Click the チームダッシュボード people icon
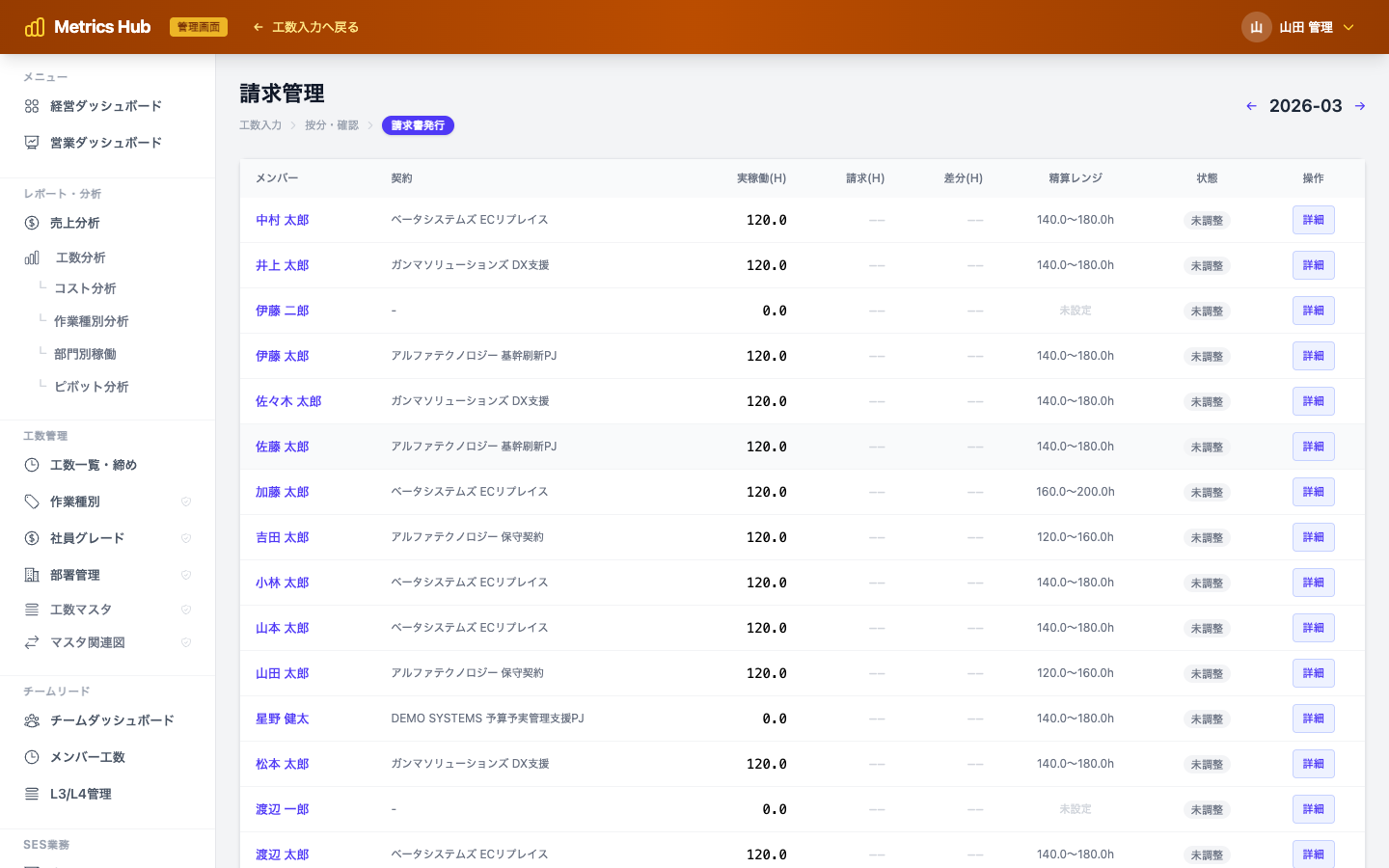The height and width of the screenshot is (868, 1389). pos(32,720)
